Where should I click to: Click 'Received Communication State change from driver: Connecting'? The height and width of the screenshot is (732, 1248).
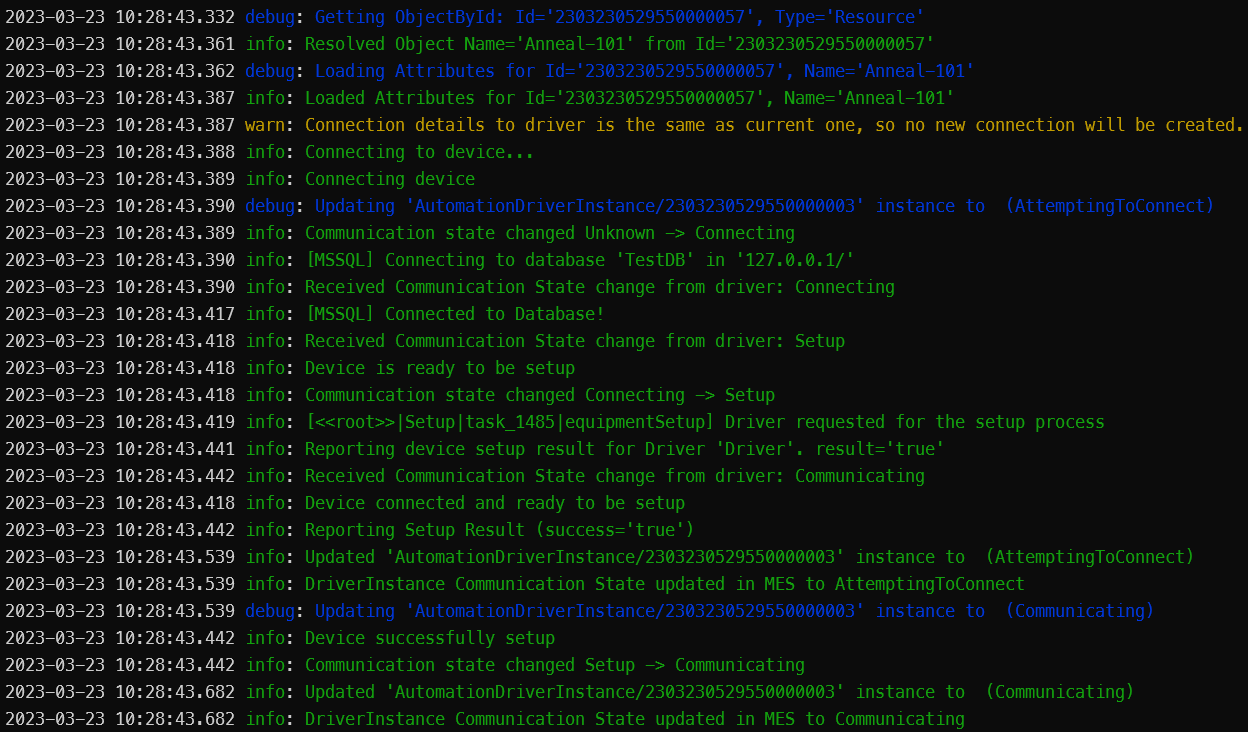(450, 287)
